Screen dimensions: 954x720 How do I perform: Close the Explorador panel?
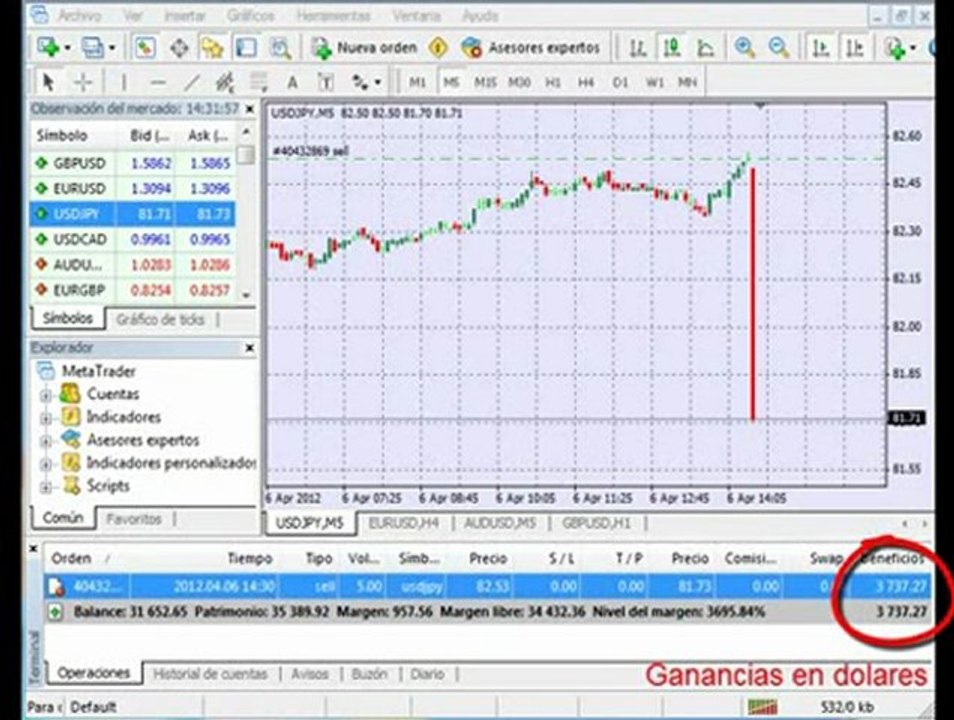[249, 348]
